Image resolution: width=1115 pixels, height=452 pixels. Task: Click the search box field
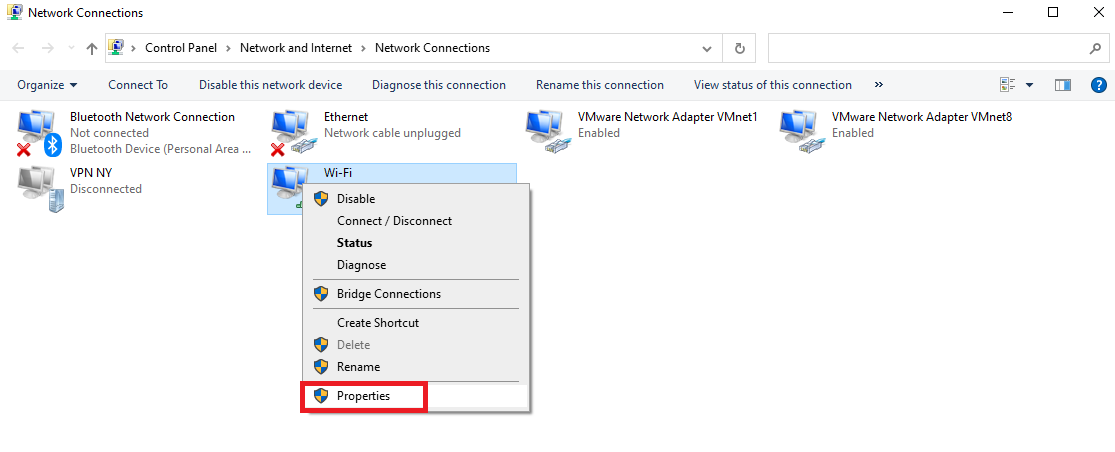[x=925, y=48]
